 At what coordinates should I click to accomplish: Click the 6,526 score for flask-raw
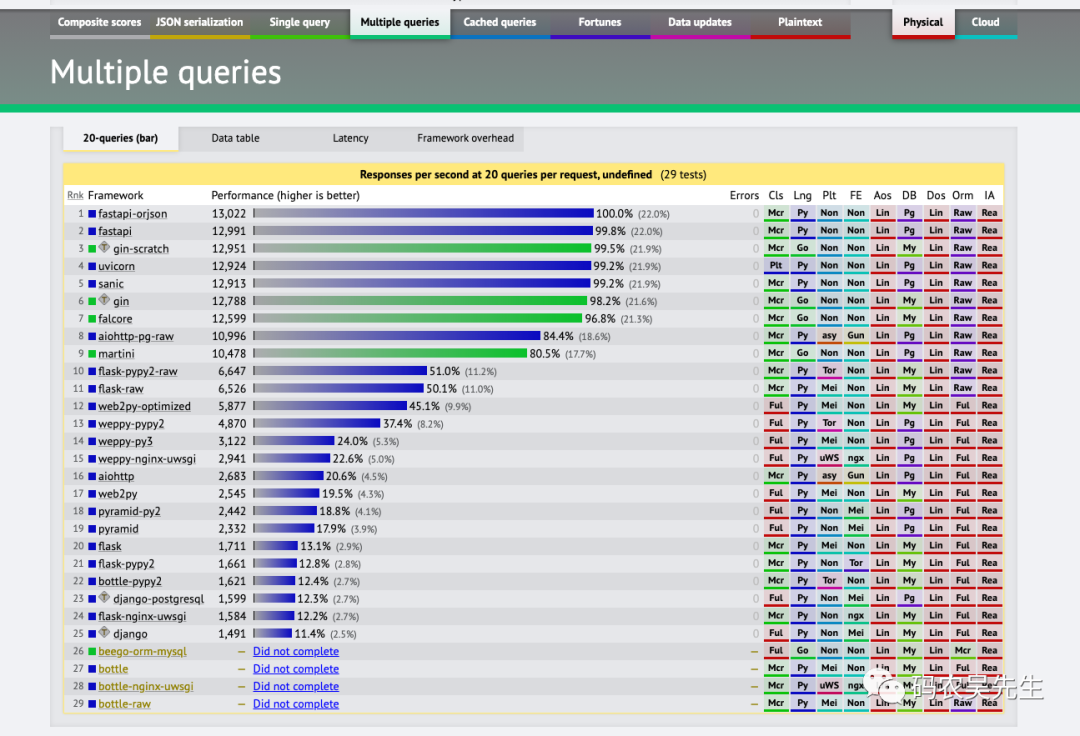tap(232, 389)
